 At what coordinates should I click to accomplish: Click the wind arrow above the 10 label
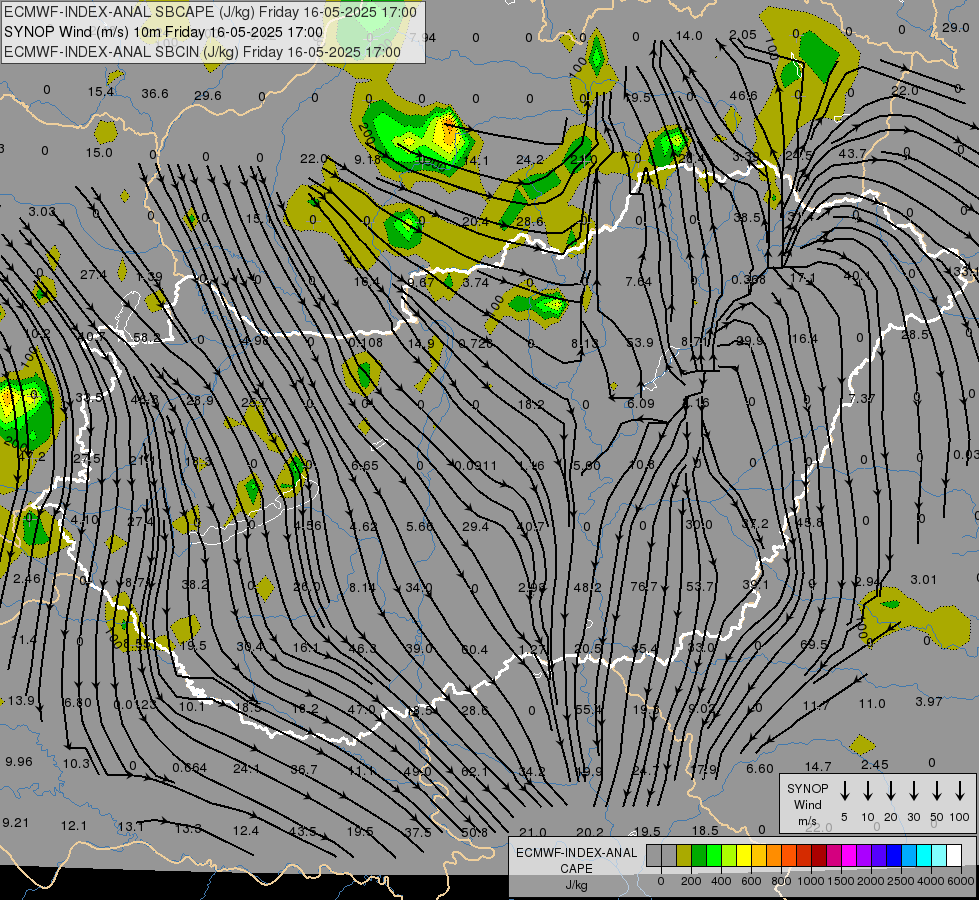pyautogui.click(x=867, y=791)
